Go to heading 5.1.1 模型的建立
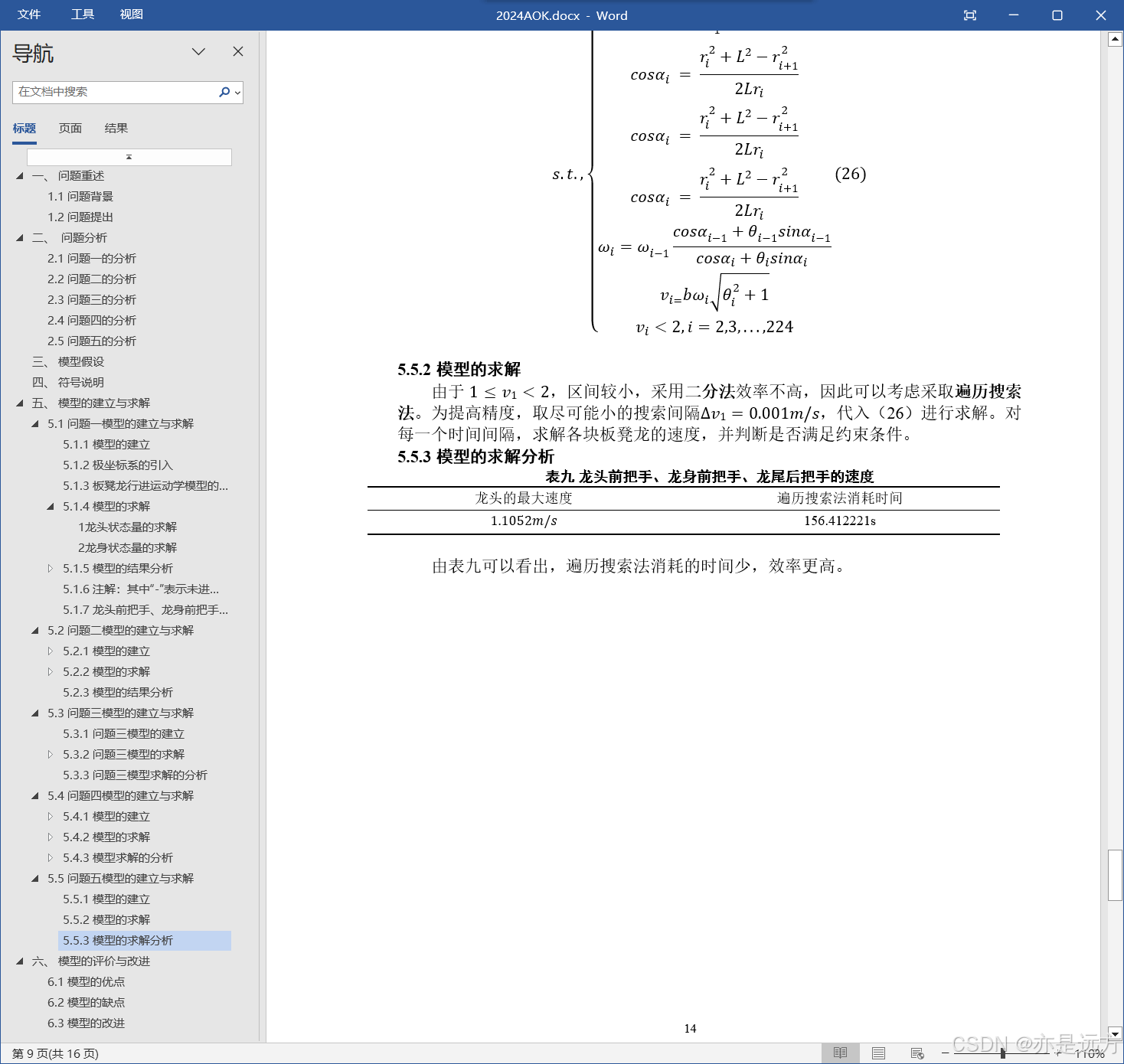 click(106, 445)
